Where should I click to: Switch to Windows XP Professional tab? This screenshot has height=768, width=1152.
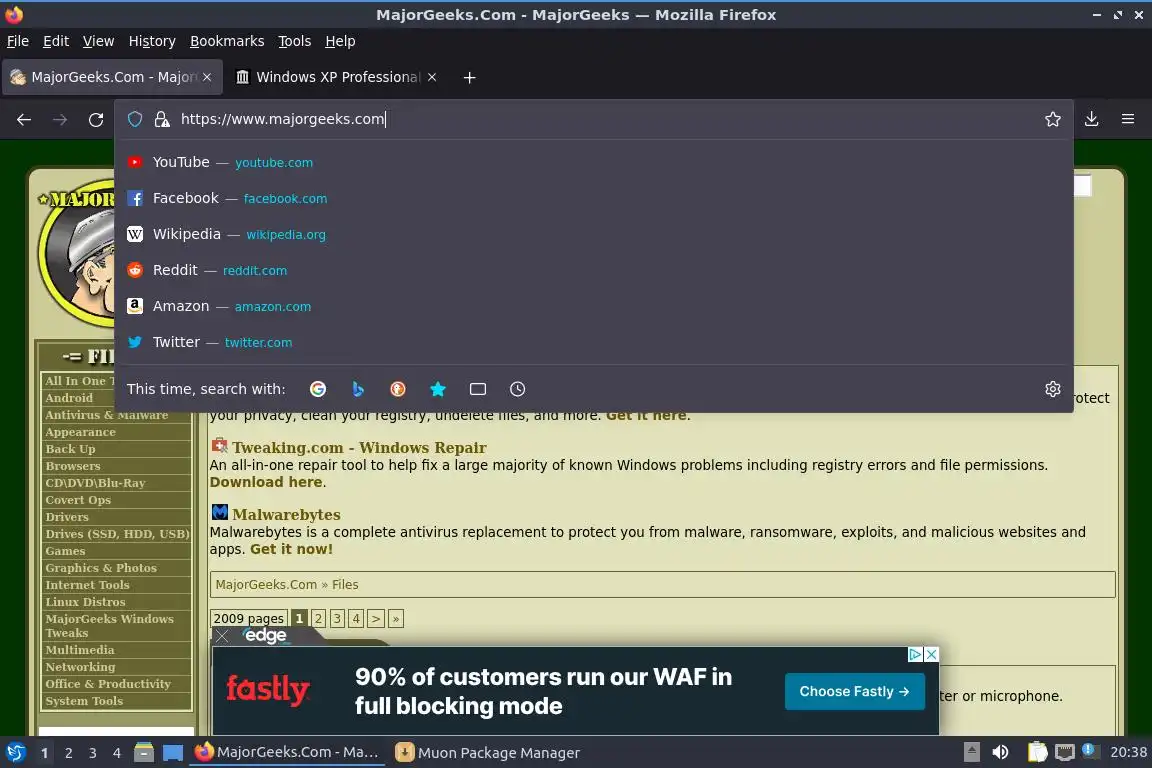coord(335,77)
